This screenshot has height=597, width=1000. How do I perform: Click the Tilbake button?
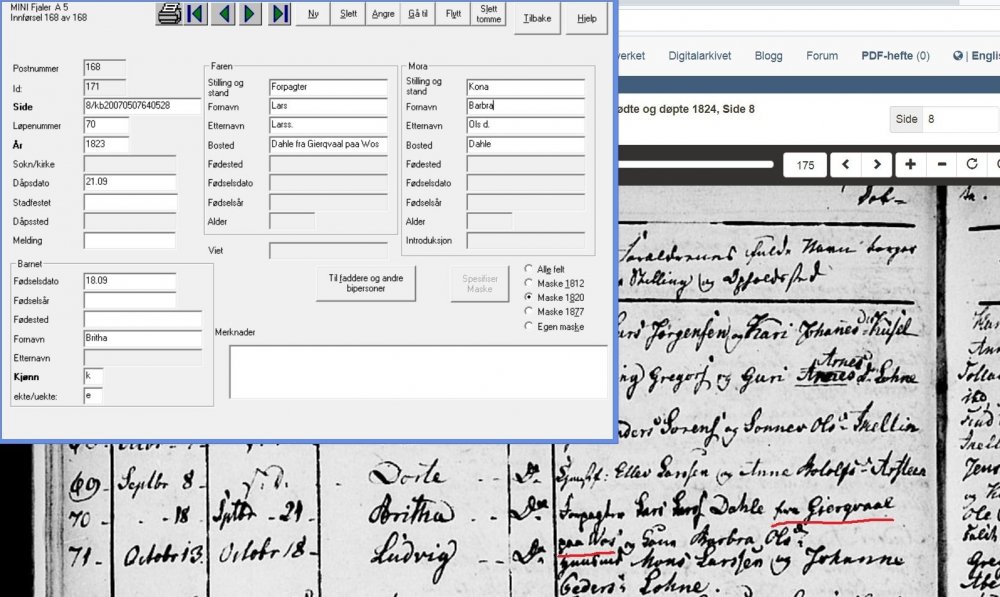[x=536, y=18]
